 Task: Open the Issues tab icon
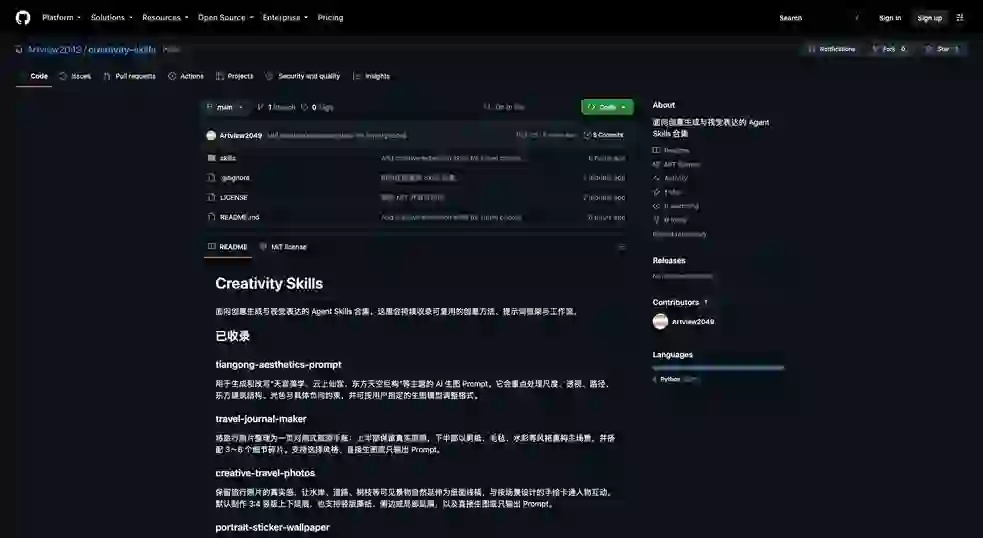click(x=63, y=76)
